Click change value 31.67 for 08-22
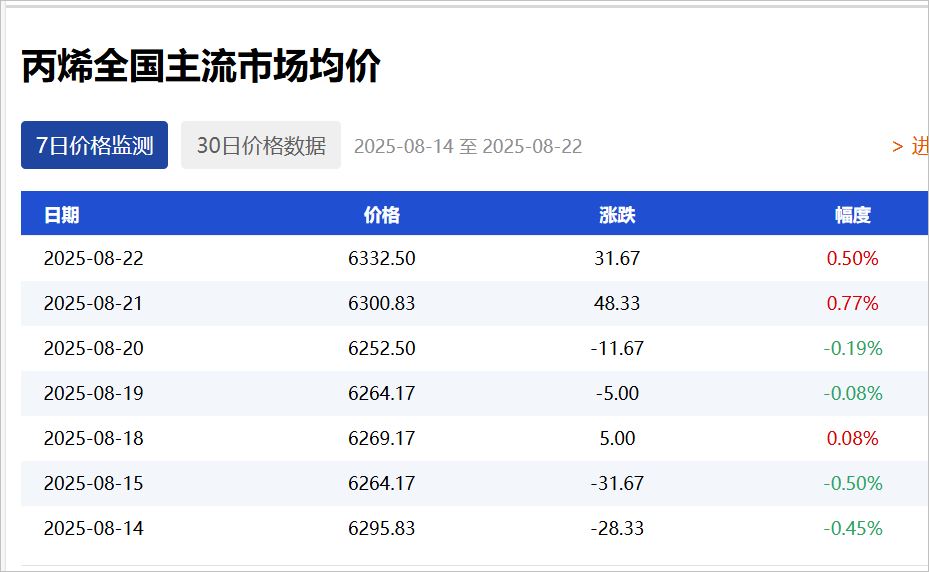Viewport: 929px width, 572px height. click(617, 258)
